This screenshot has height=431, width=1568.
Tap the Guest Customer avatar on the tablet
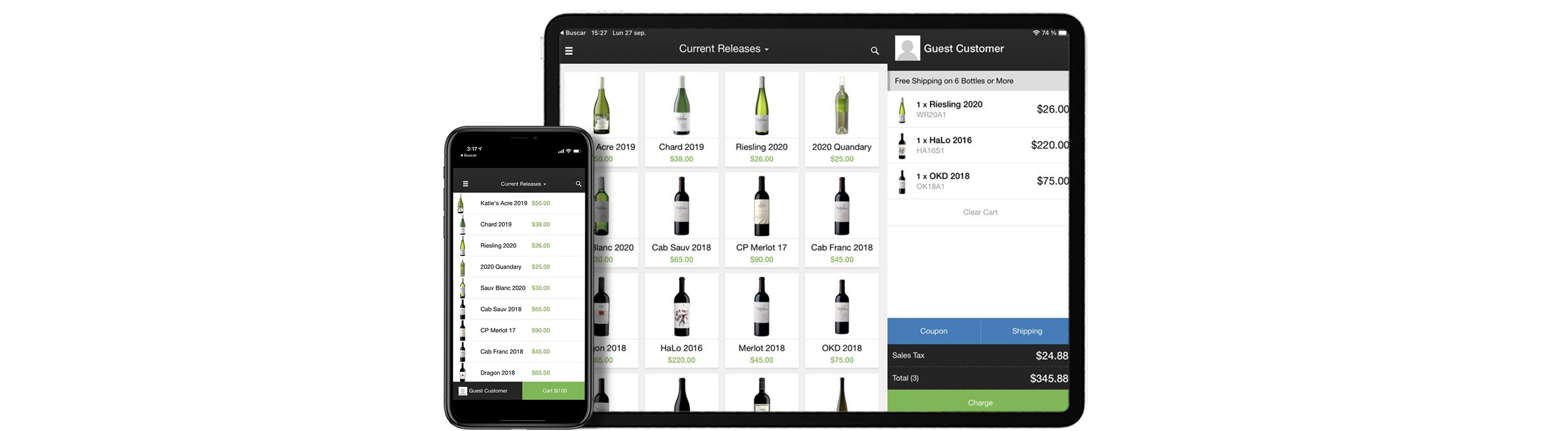coord(907,48)
